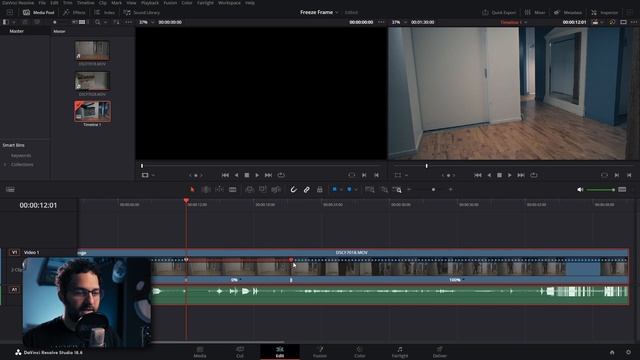Click the Replace Clip icon
The image size is (640, 360).
point(276,189)
